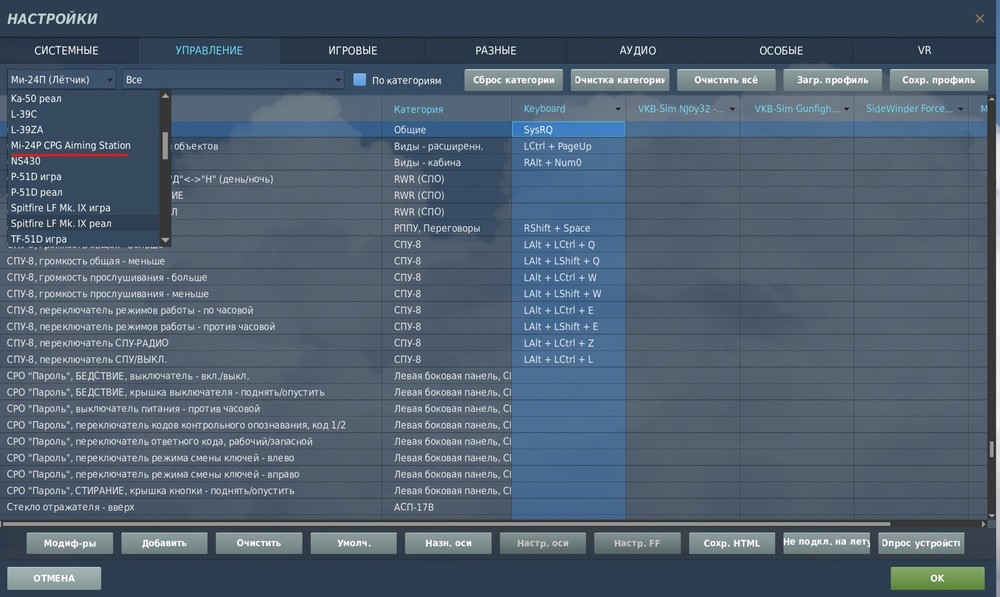Image resolution: width=1000 pixels, height=597 pixels.
Task: Click the Очистка категории button
Action: coord(620,80)
